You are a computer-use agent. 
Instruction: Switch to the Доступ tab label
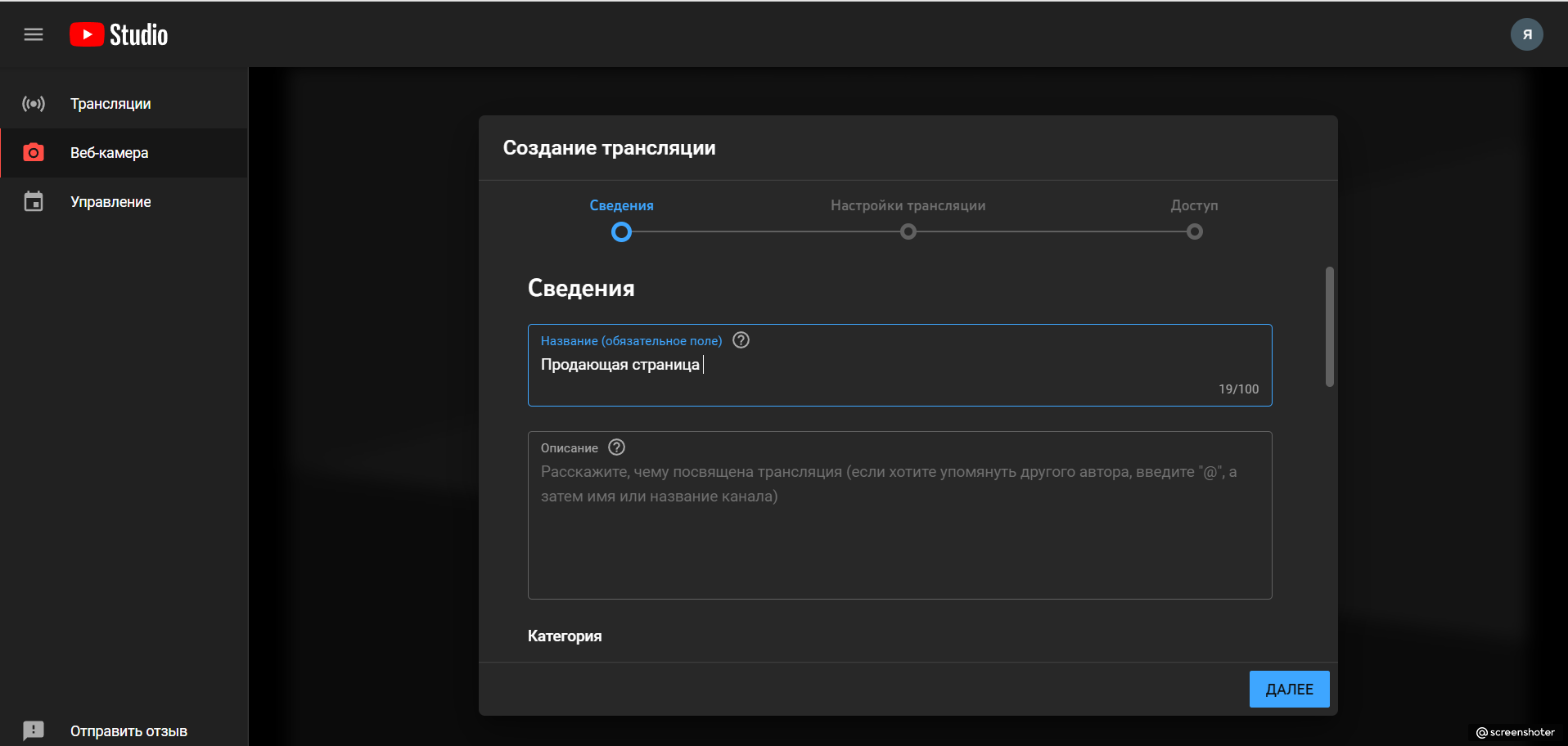point(1194,205)
